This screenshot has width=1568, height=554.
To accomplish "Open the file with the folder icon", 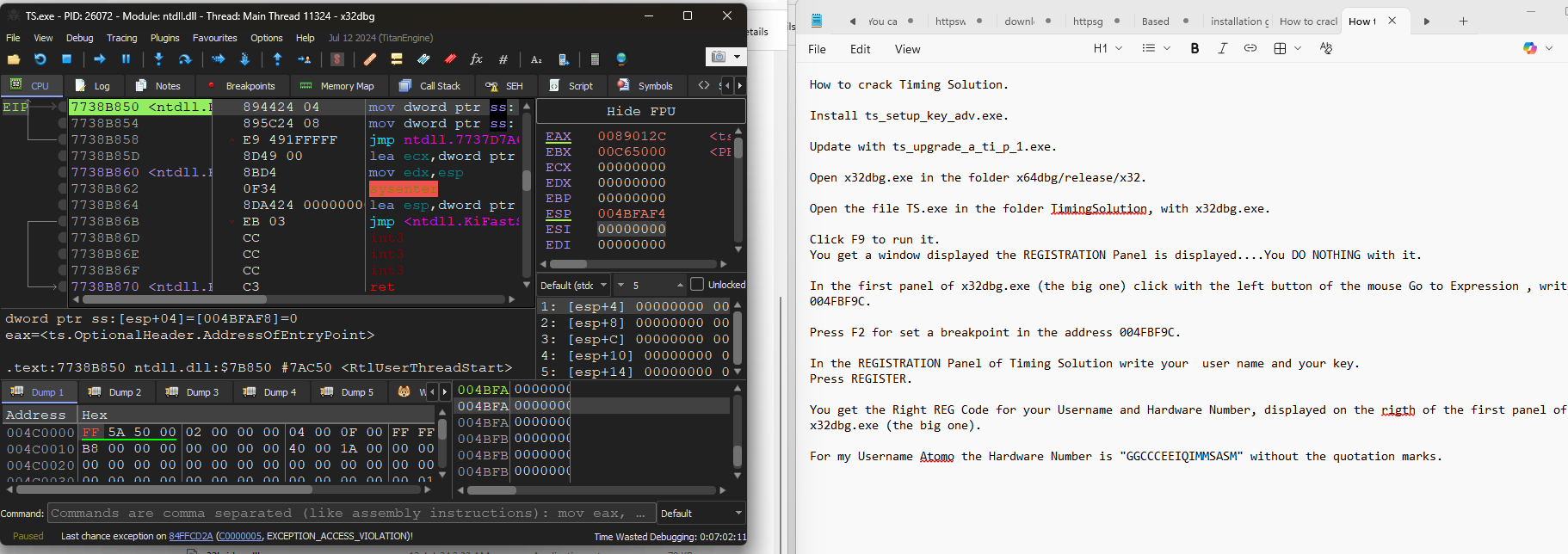I will point(14,59).
